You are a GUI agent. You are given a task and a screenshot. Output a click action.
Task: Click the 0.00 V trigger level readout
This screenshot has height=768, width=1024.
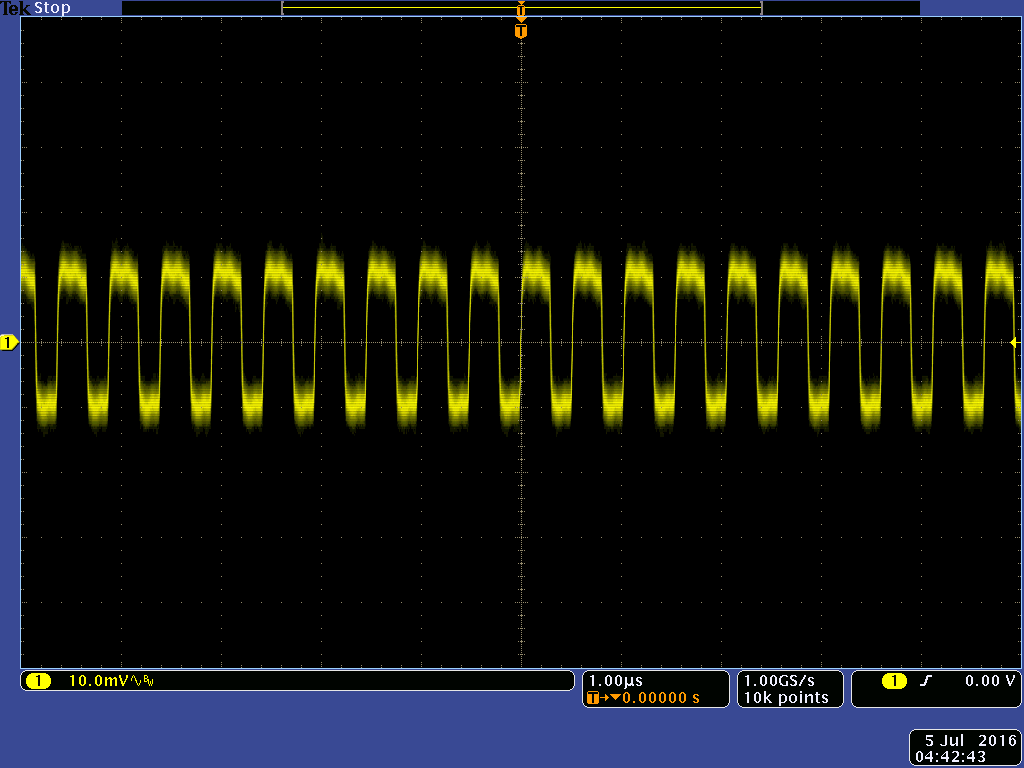[x=990, y=680]
